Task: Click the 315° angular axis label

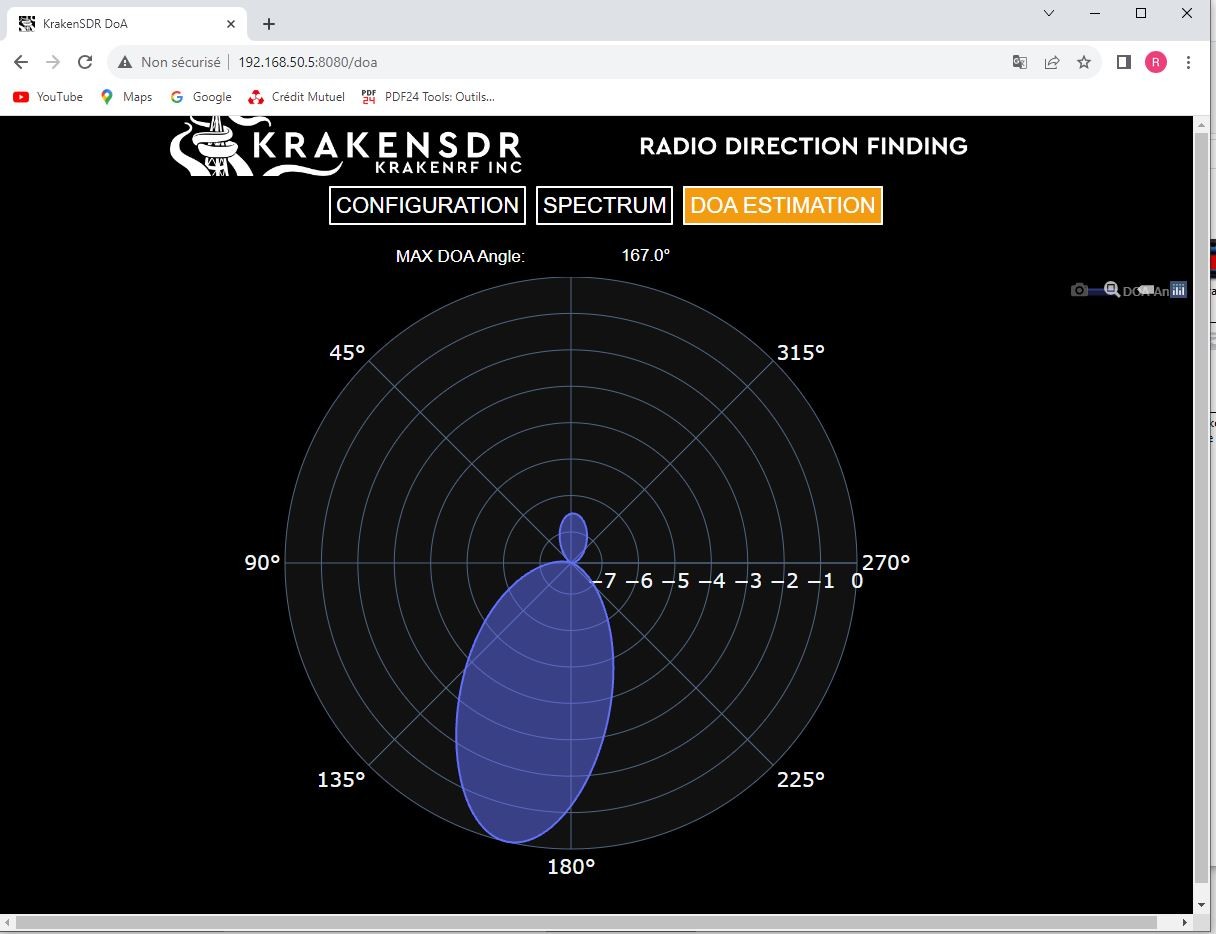Action: point(801,353)
